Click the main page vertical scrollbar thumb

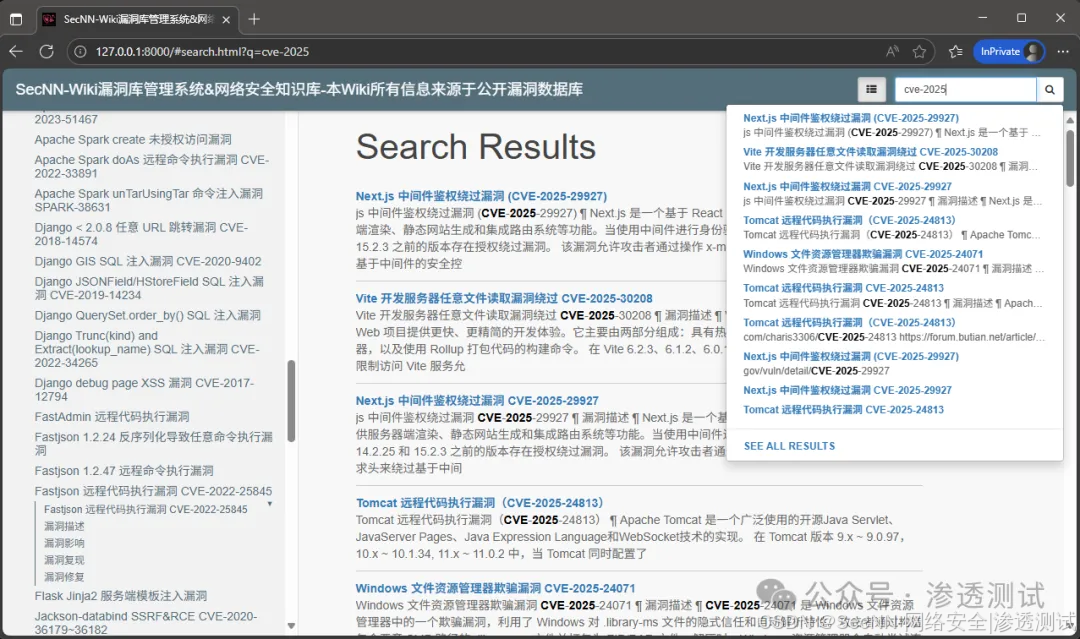click(1070, 158)
